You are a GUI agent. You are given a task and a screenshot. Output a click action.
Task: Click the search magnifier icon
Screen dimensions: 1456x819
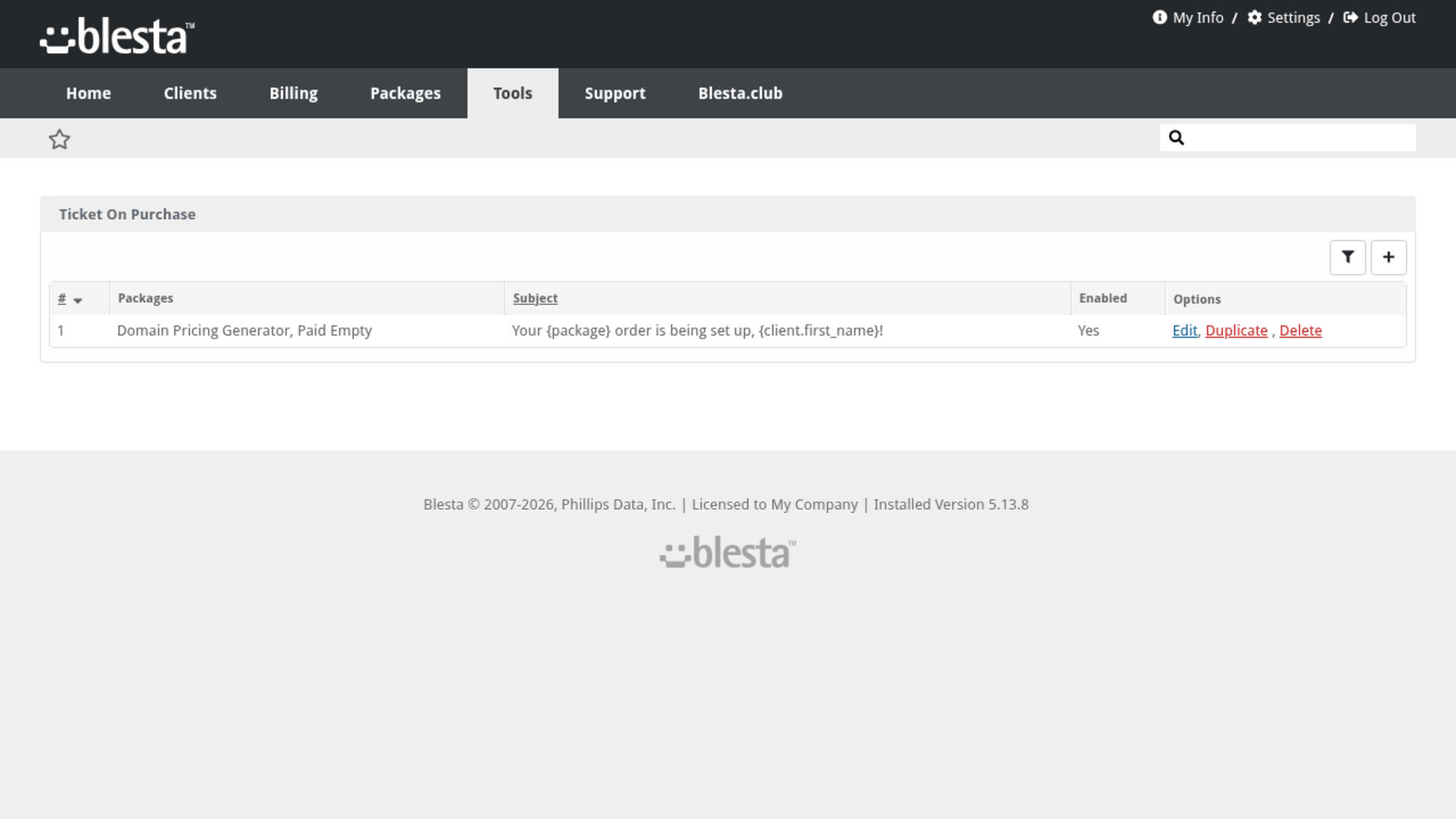(1176, 137)
